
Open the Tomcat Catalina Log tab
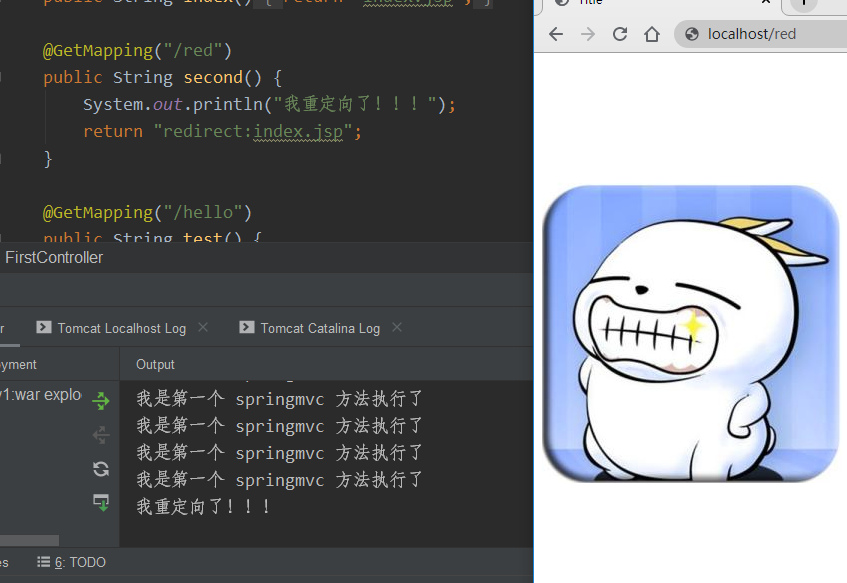(320, 328)
